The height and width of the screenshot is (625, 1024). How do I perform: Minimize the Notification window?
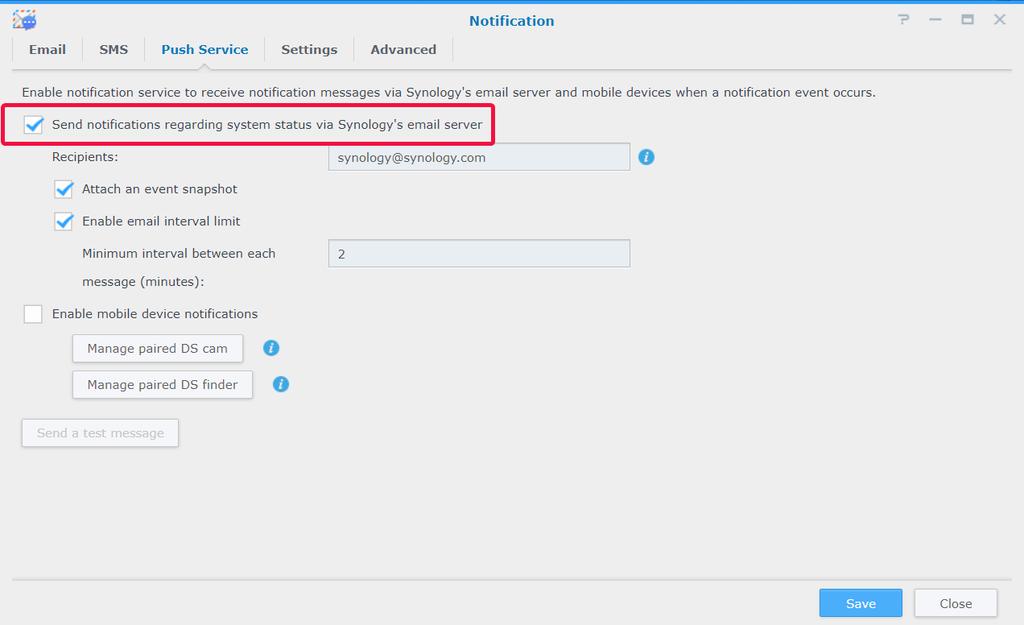(935, 20)
